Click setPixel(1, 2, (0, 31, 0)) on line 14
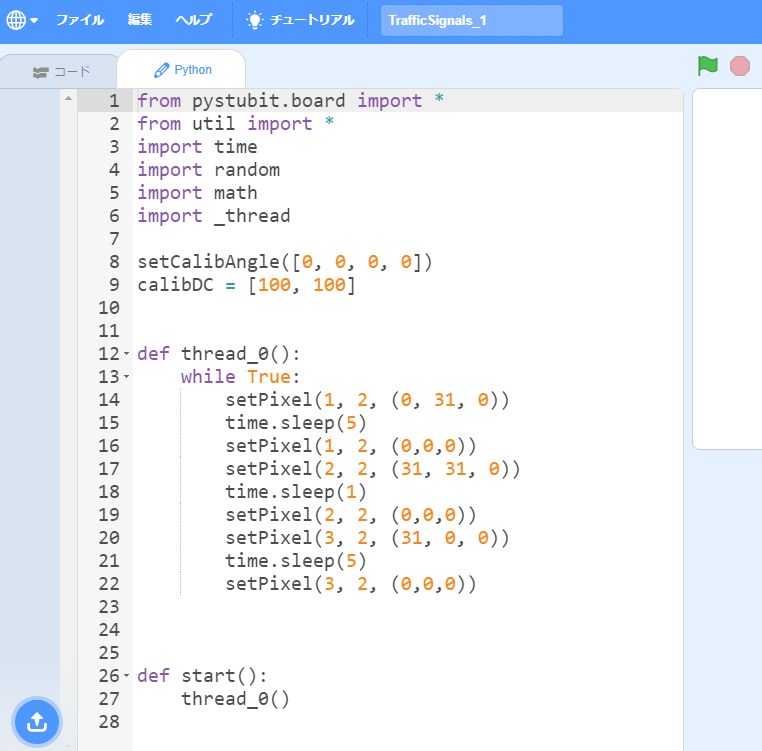The height and width of the screenshot is (751, 762). (x=367, y=400)
